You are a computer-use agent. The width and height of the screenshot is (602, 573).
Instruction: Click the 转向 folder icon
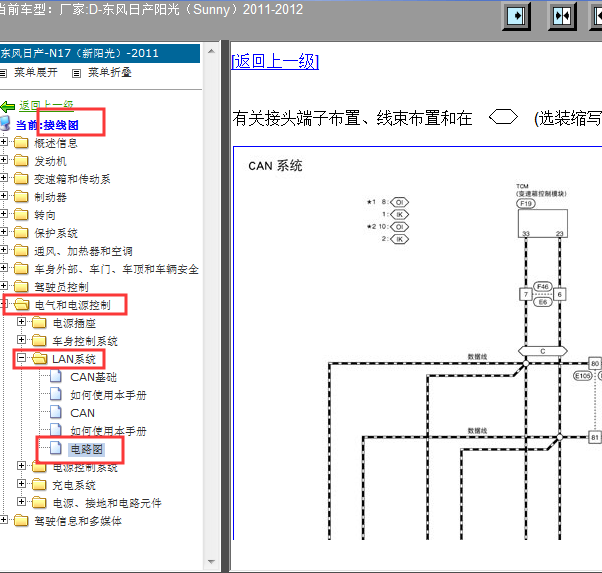tap(21, 215)
